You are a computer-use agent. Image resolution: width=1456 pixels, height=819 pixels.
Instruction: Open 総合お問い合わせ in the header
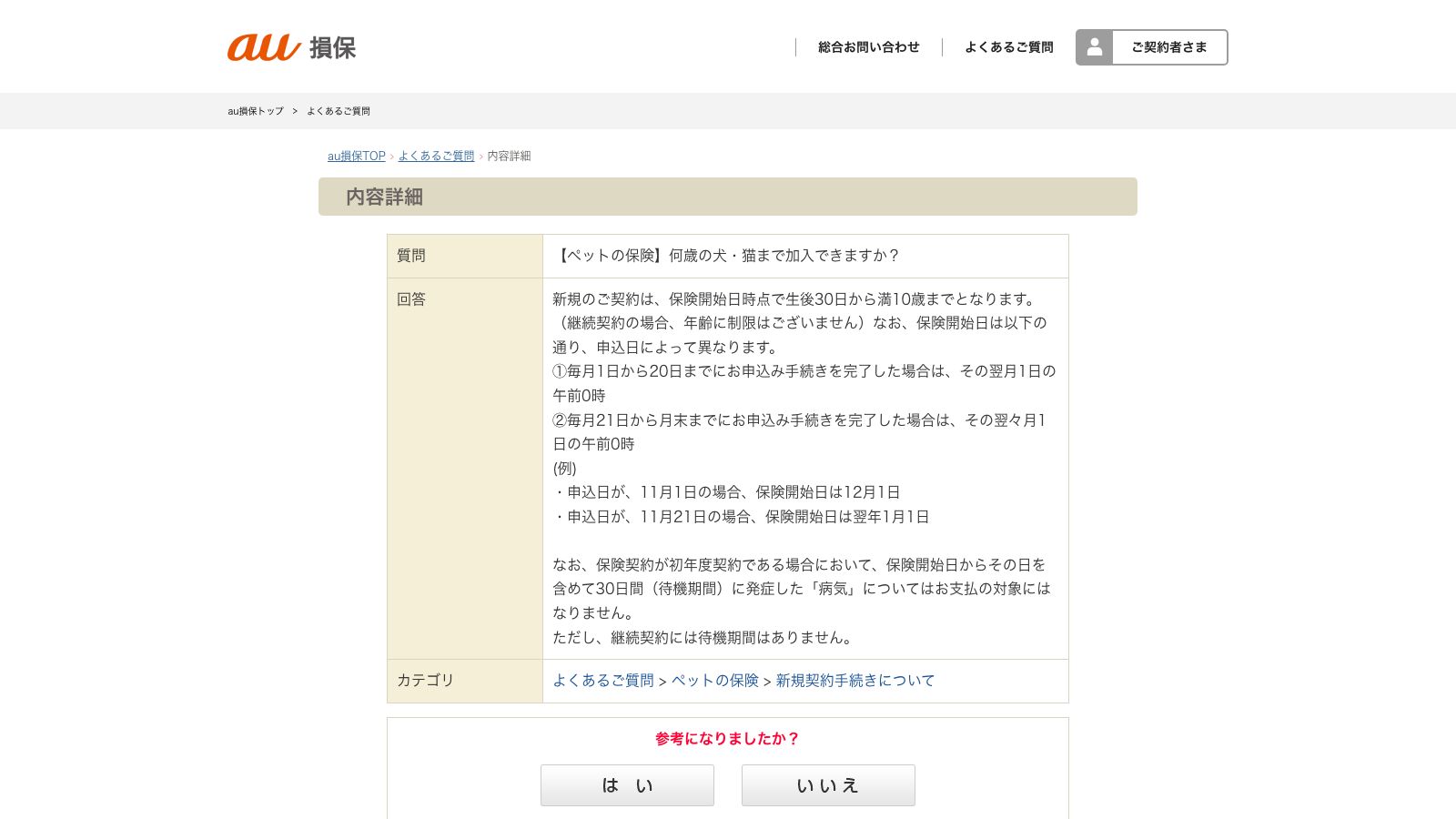click(x=869, y=47)
